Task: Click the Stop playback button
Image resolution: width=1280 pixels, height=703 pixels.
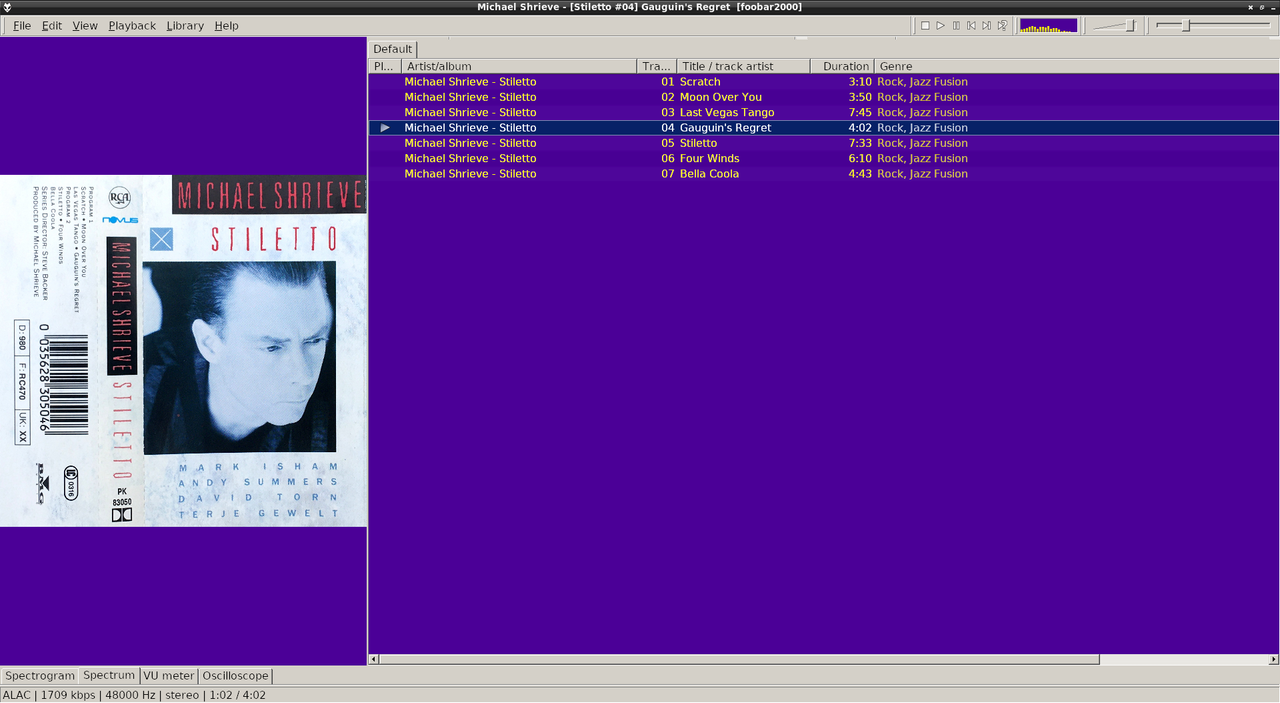Action: click(925, 25)
